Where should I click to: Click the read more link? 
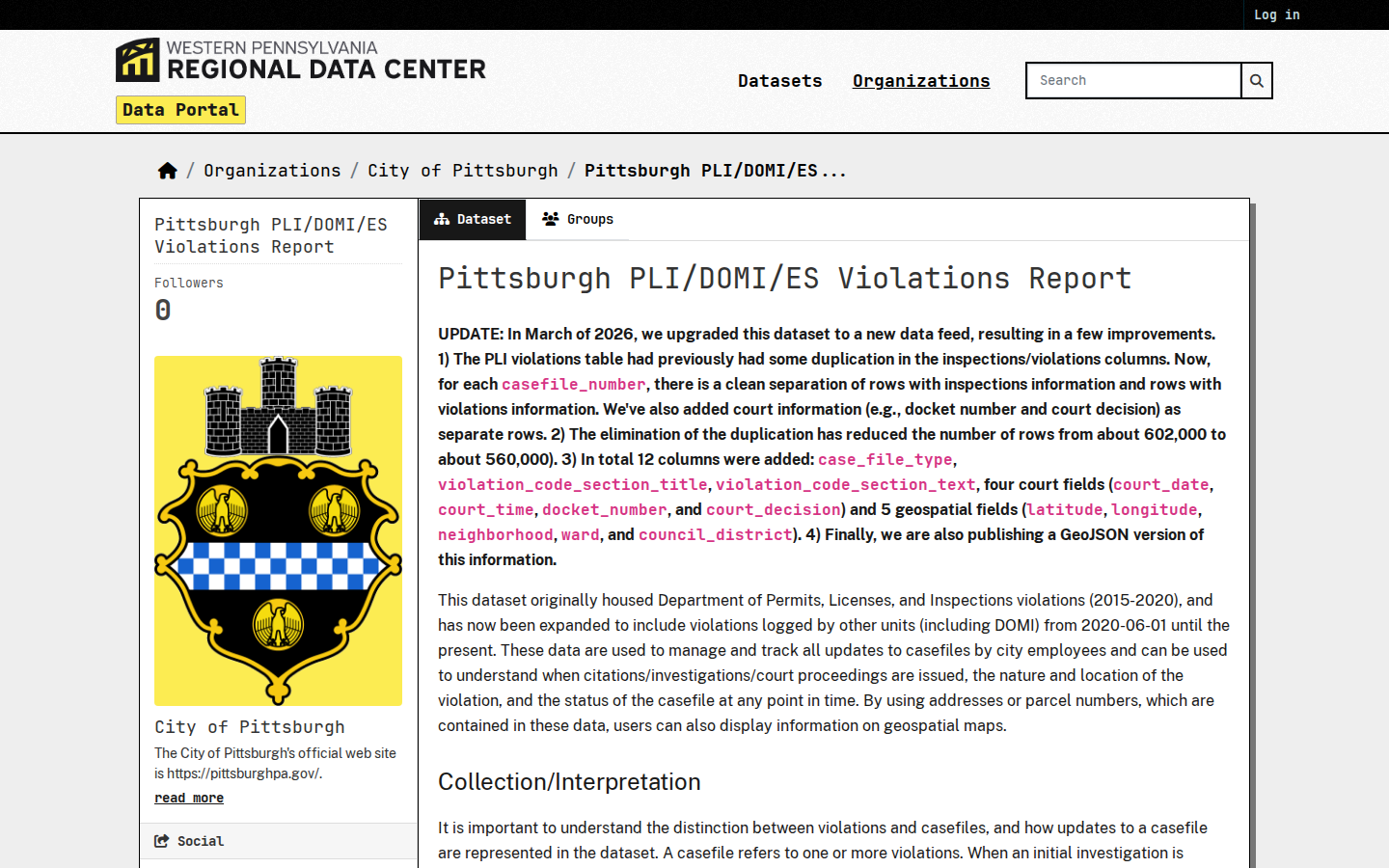point(189,798)
